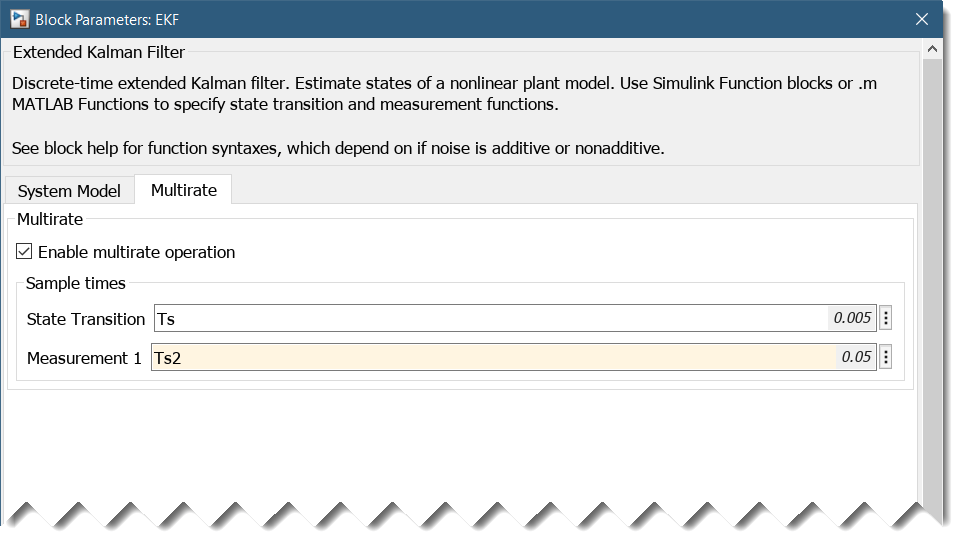Viewport: 958px width, 542px height.
Task: Open Measurement 1 three-dot options menu
Action: click(885, 358)
